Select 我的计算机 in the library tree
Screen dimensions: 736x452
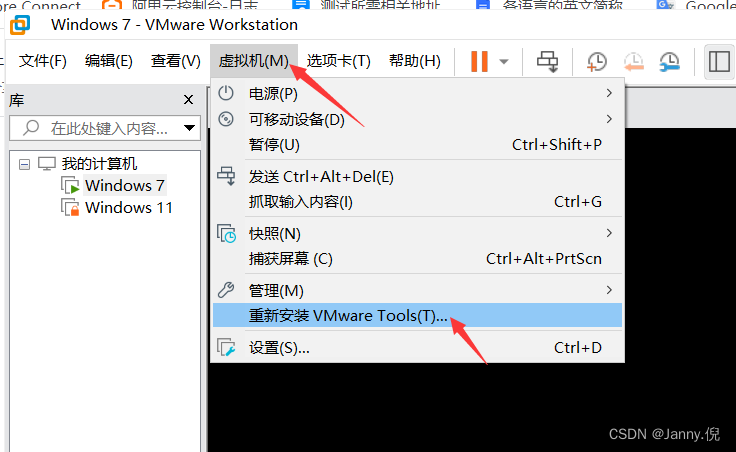(x=99, y=164)
